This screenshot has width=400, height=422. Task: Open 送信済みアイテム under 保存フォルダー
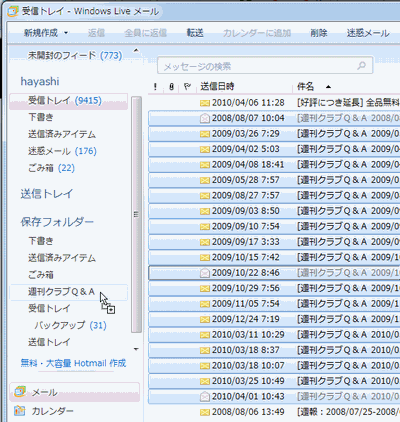[x=62, y=258]
